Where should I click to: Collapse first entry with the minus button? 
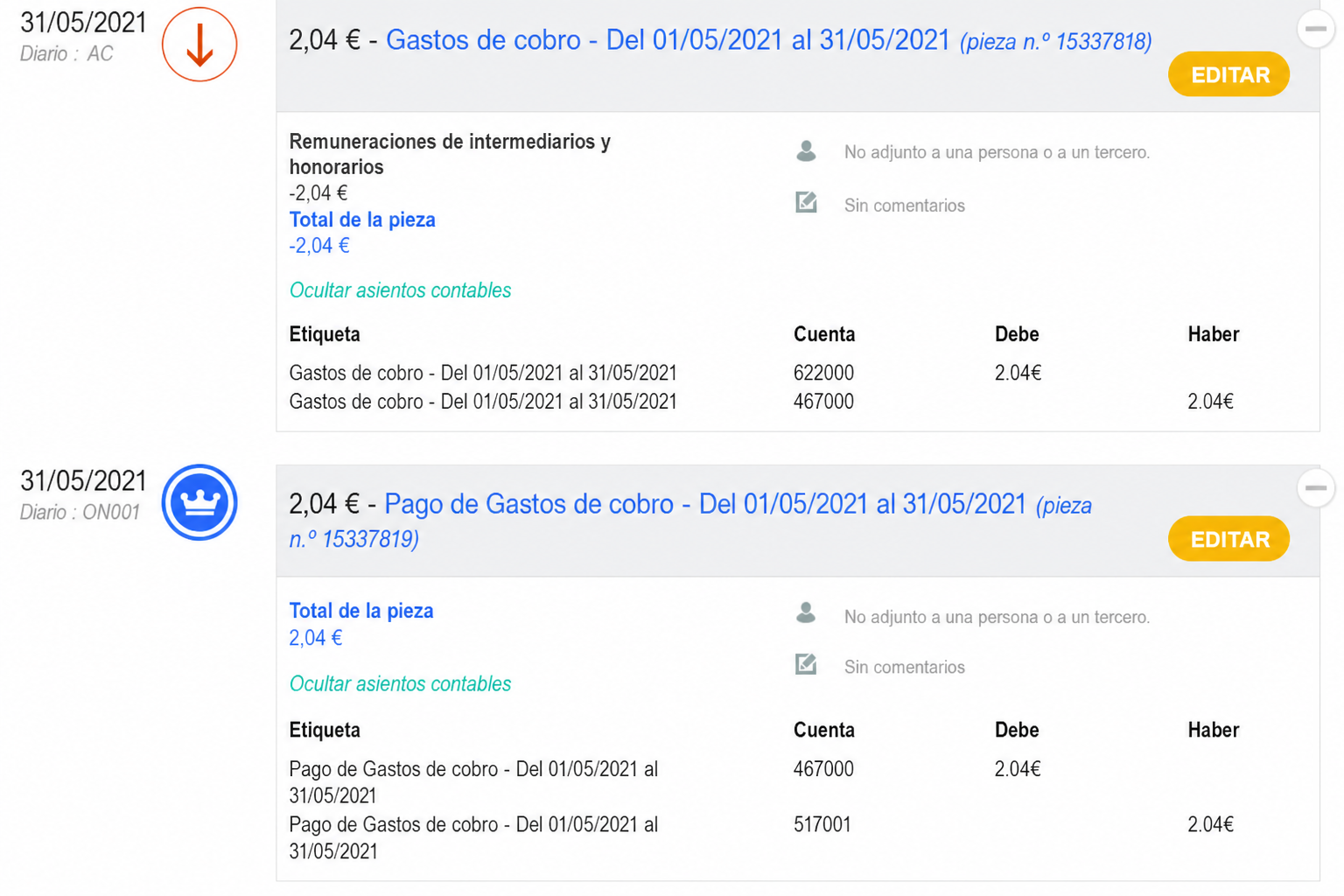(1315, 29)
